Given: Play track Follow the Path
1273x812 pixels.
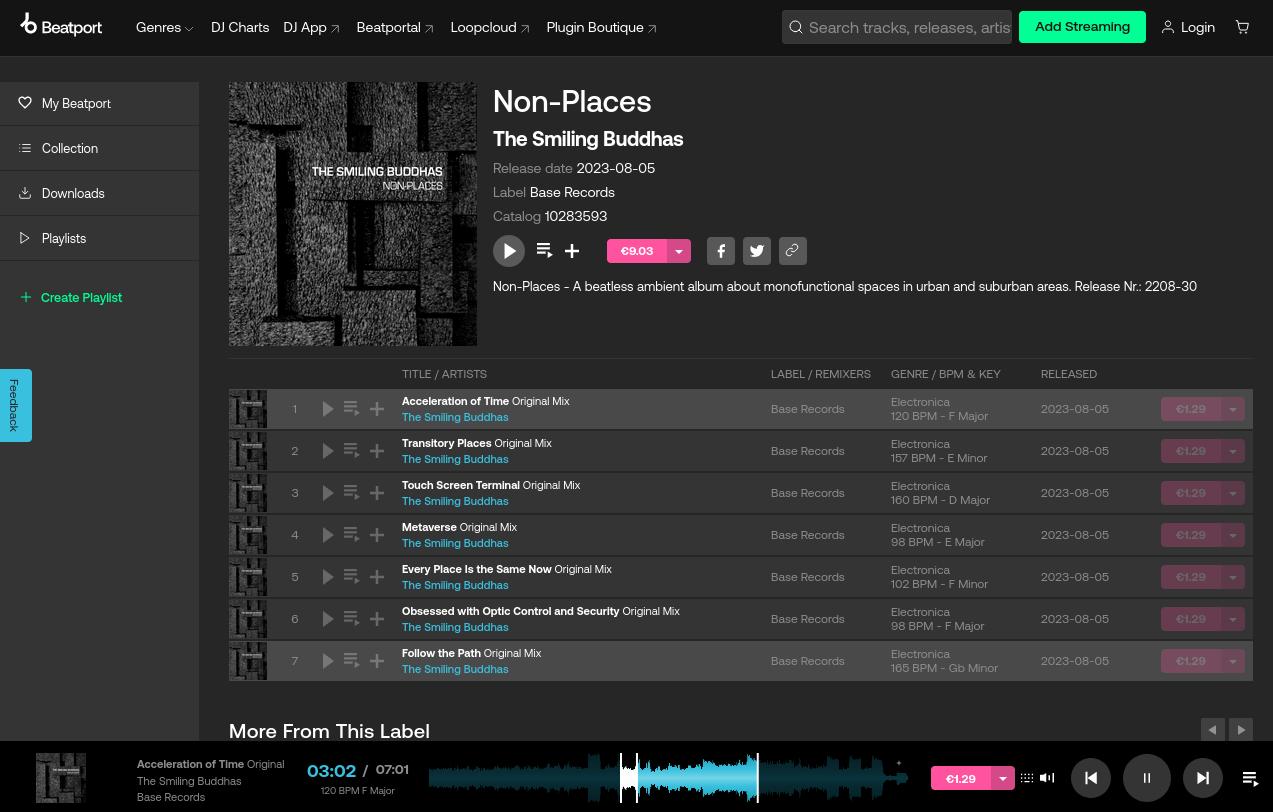Looking at the screenshot, I should click(x=328, y=661).
